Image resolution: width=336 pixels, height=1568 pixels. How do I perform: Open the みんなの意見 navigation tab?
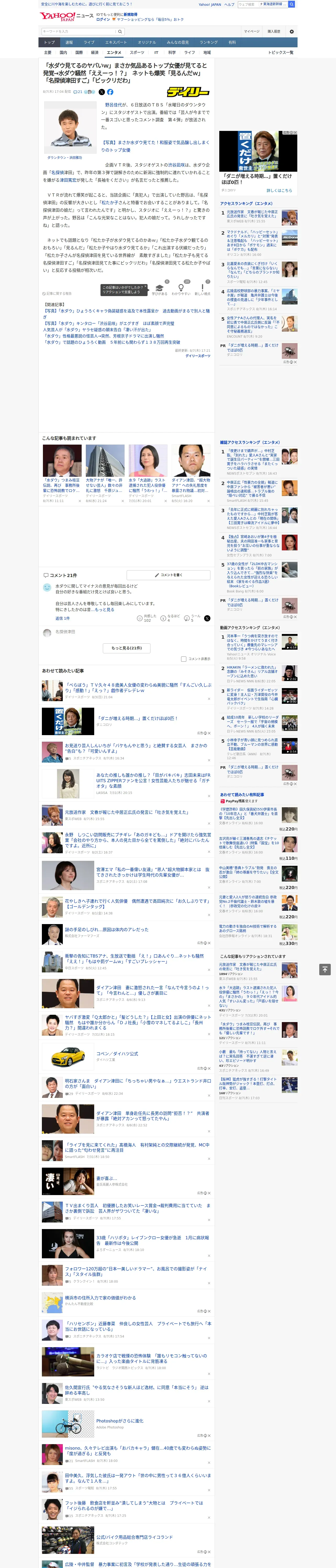pyautogui.click(x=178, y=43)
